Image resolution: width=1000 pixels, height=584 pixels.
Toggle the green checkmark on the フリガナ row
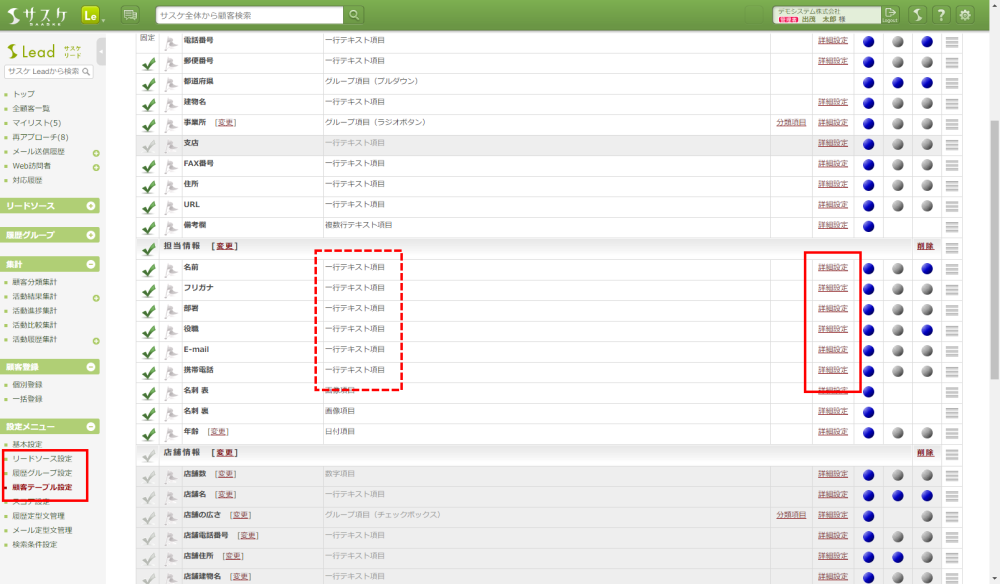148,289
